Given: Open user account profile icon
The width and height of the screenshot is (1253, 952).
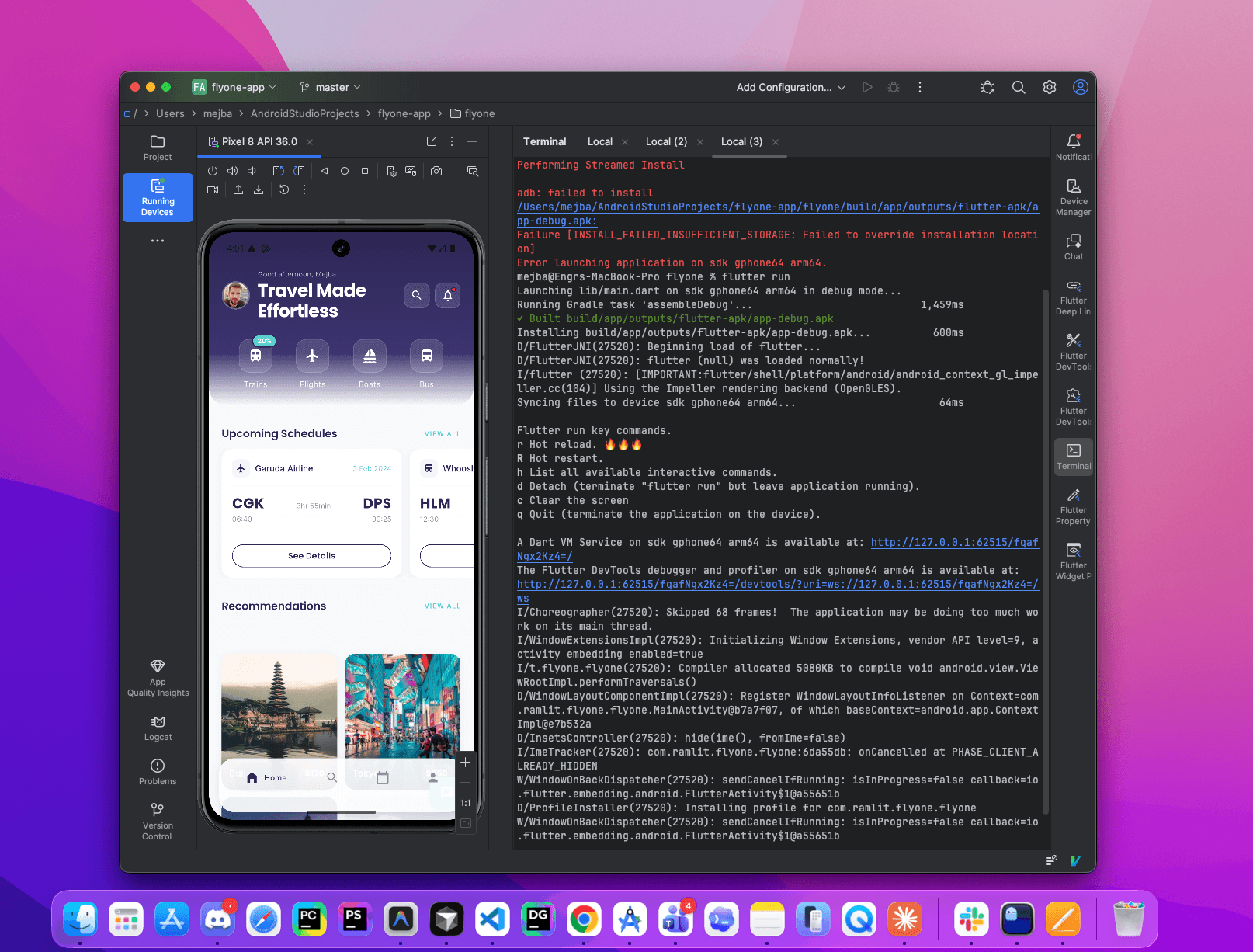Looking at the screenshot, I should tap(1081, 87).
